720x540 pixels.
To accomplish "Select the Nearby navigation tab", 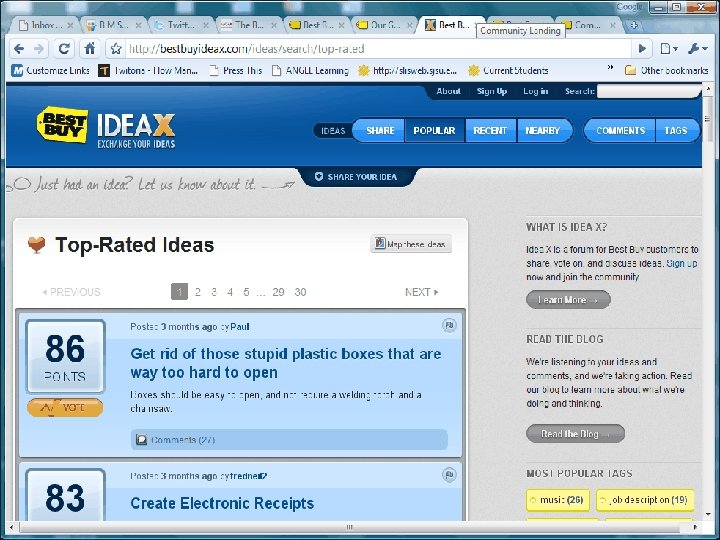I will click(543, 130).
